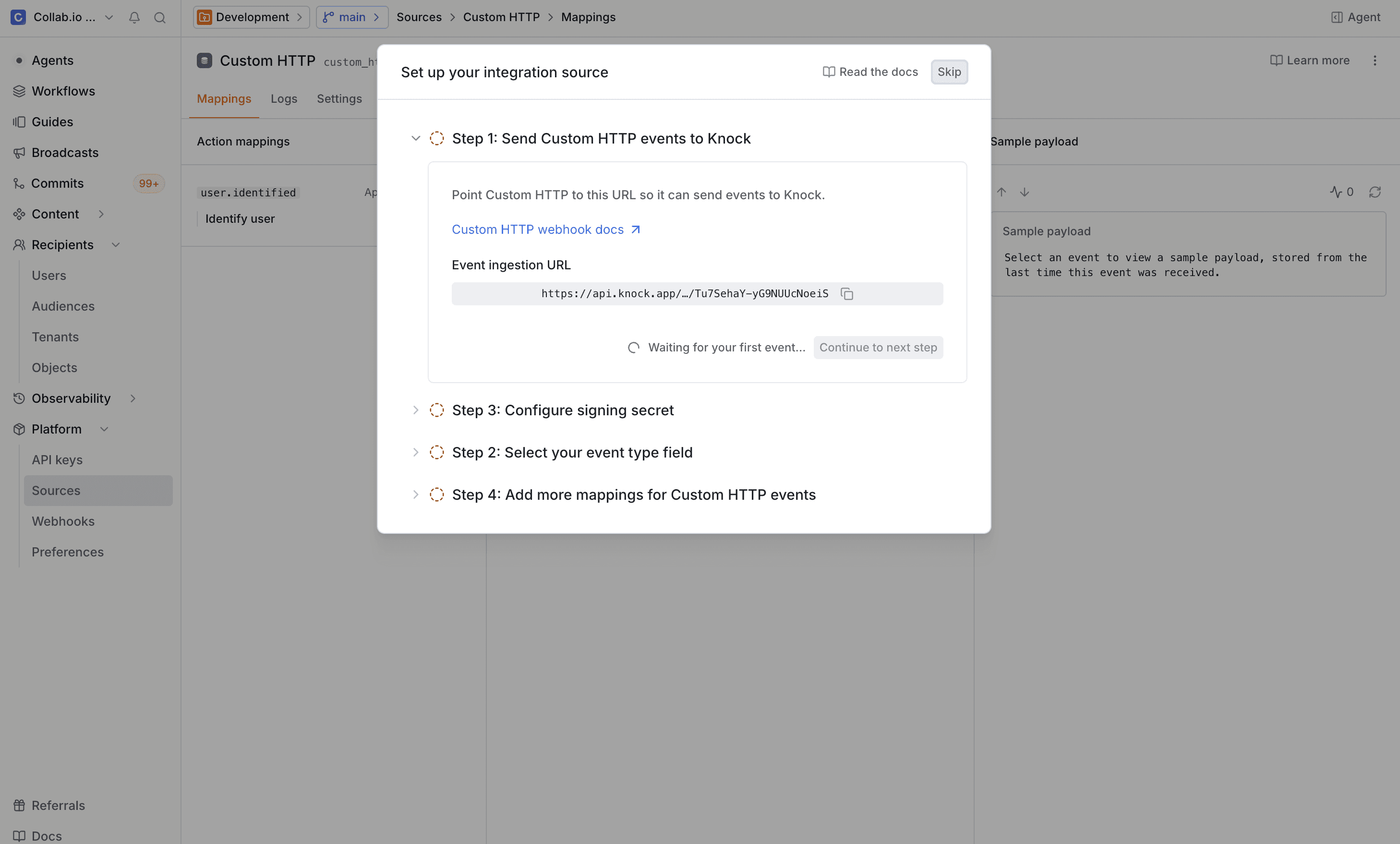The height and width of the screenshot is (844, 1400).
Task: Open the notifications bell
Action: coord(134,18)
